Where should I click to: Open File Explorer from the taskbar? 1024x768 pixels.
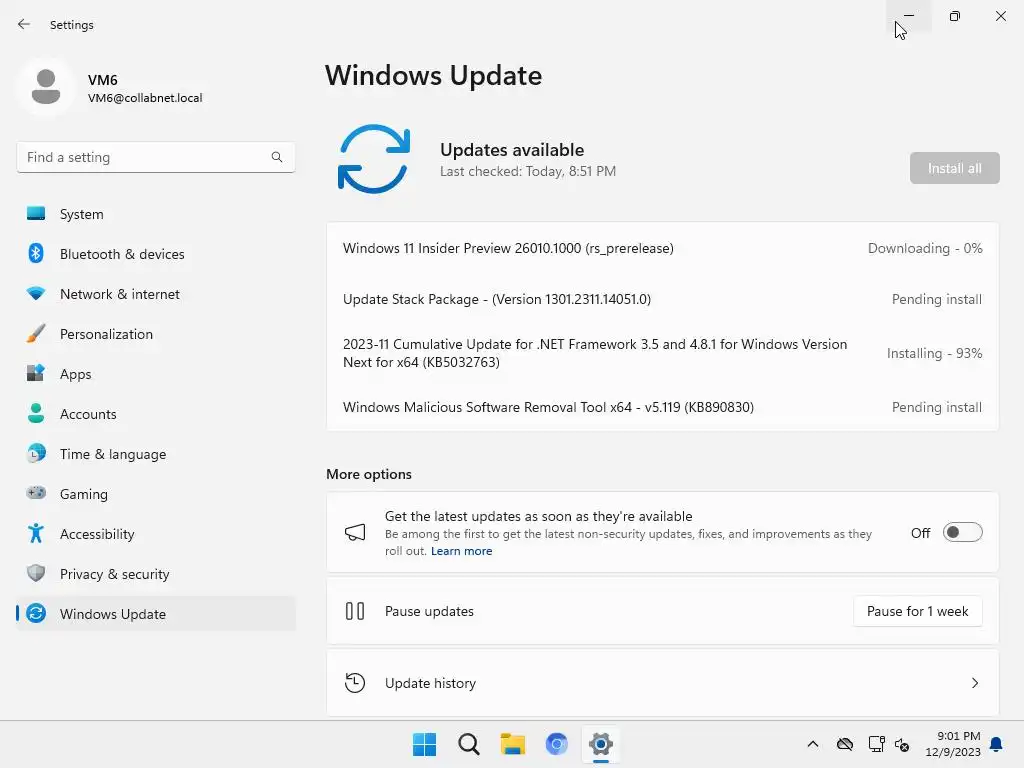click(x=513, y=744)
